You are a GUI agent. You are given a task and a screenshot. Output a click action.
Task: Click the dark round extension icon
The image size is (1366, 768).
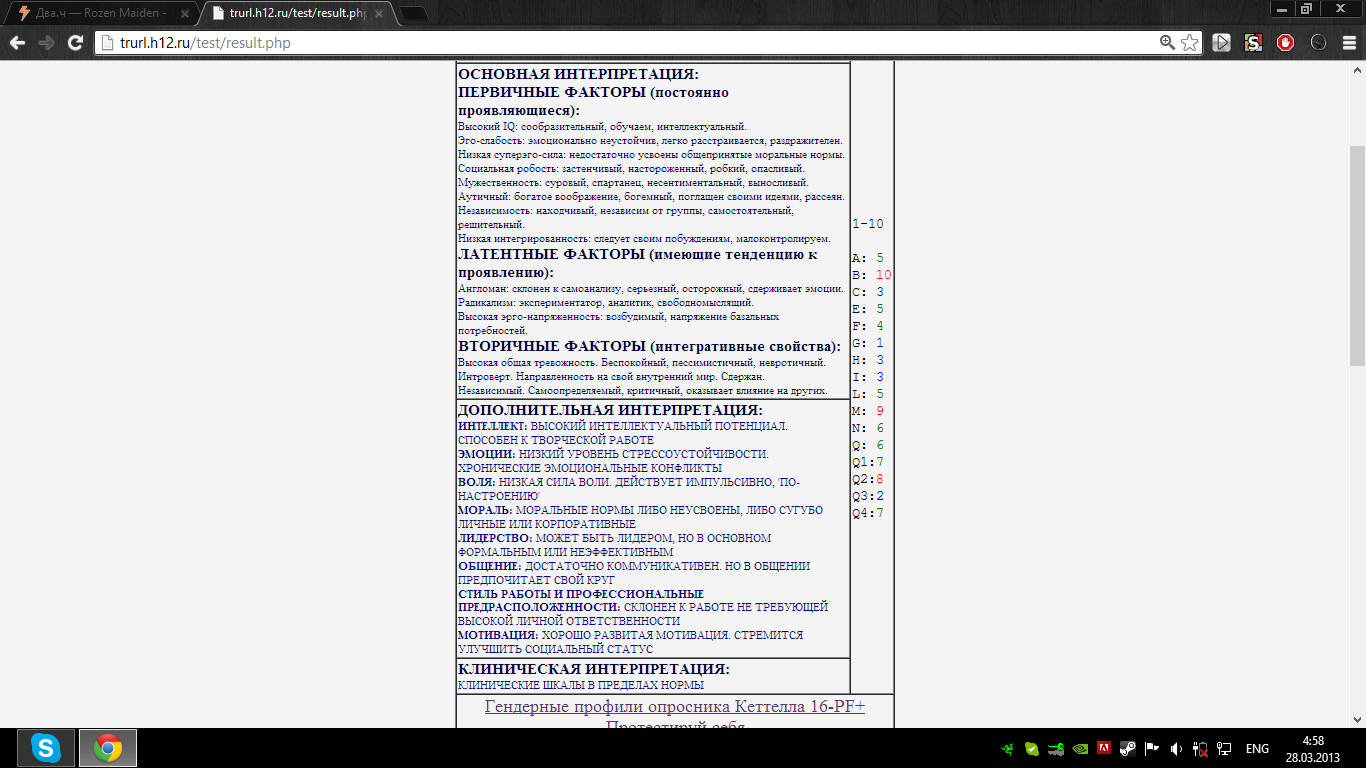[x=1318, y=43]
